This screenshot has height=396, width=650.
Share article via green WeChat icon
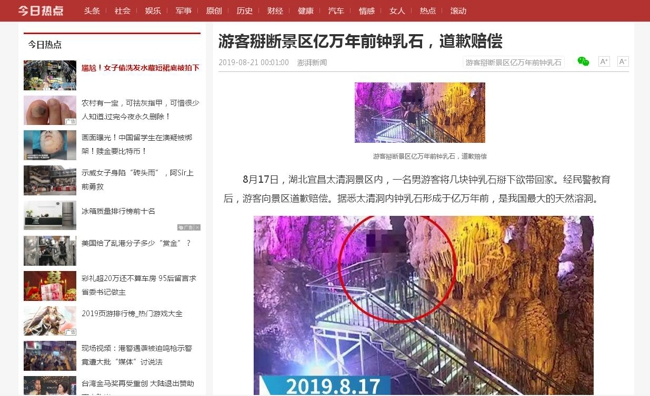pyautogui.click(x=583, y=62)
